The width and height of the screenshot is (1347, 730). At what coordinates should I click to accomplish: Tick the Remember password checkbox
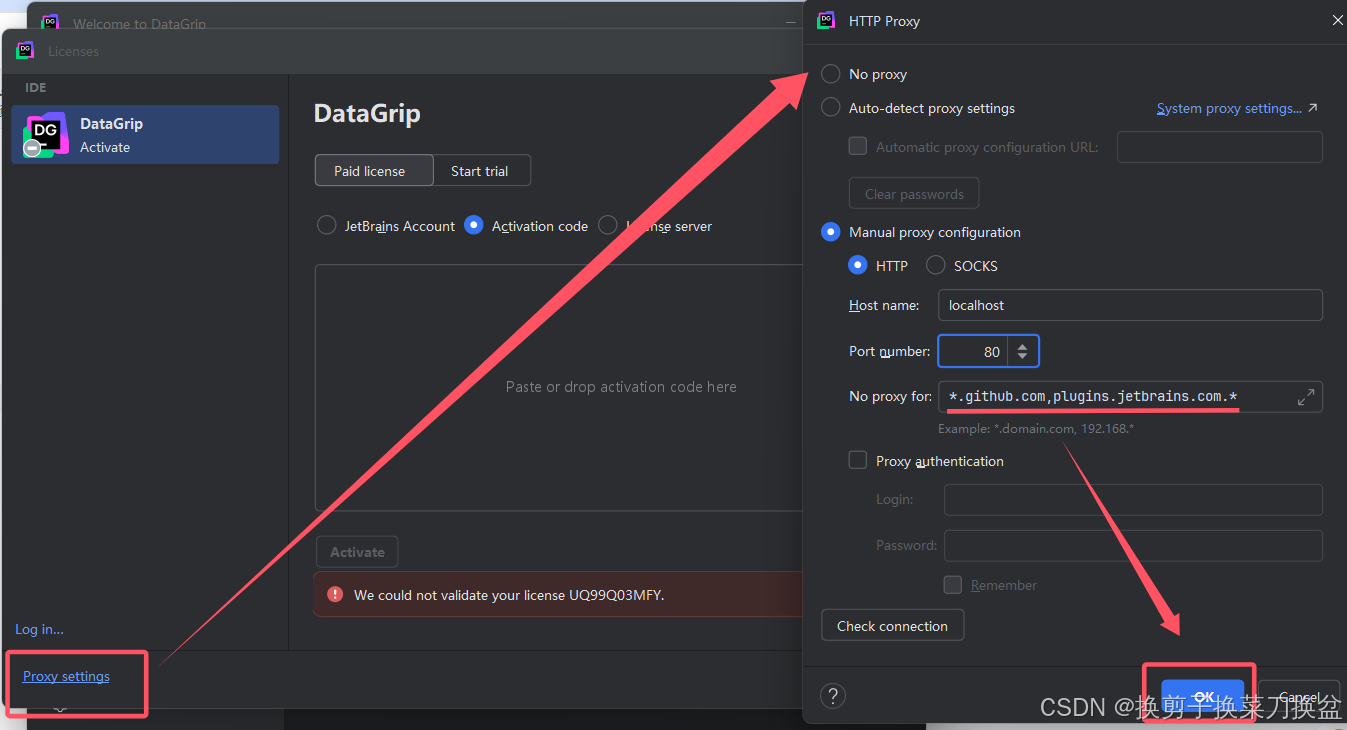(x=953, y=585)
